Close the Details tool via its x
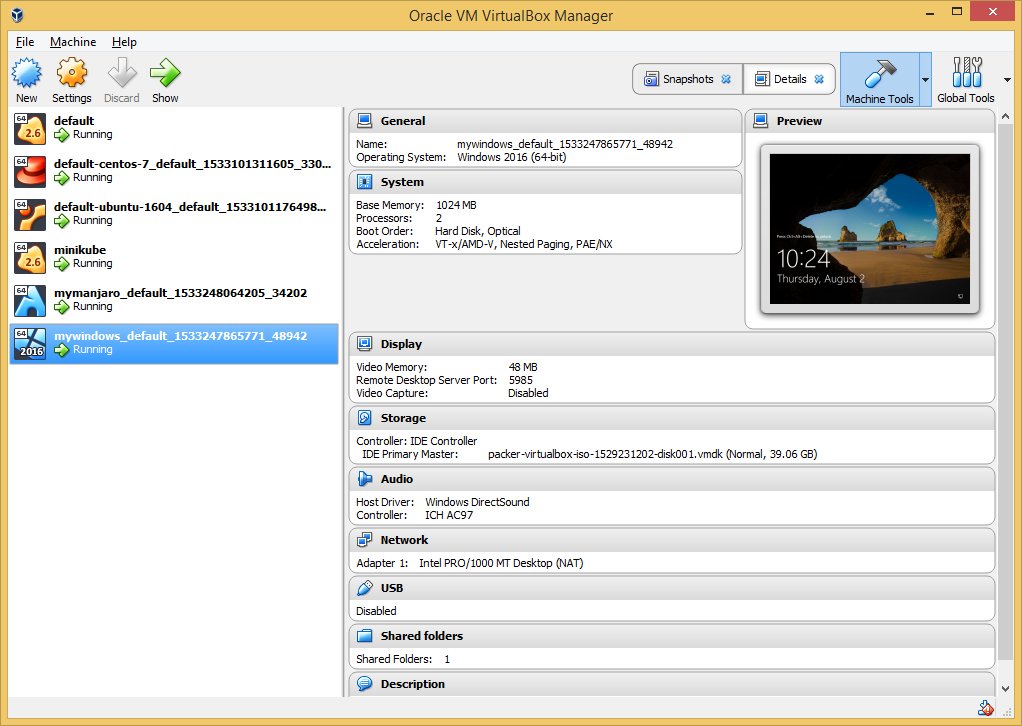 point(819,79)
